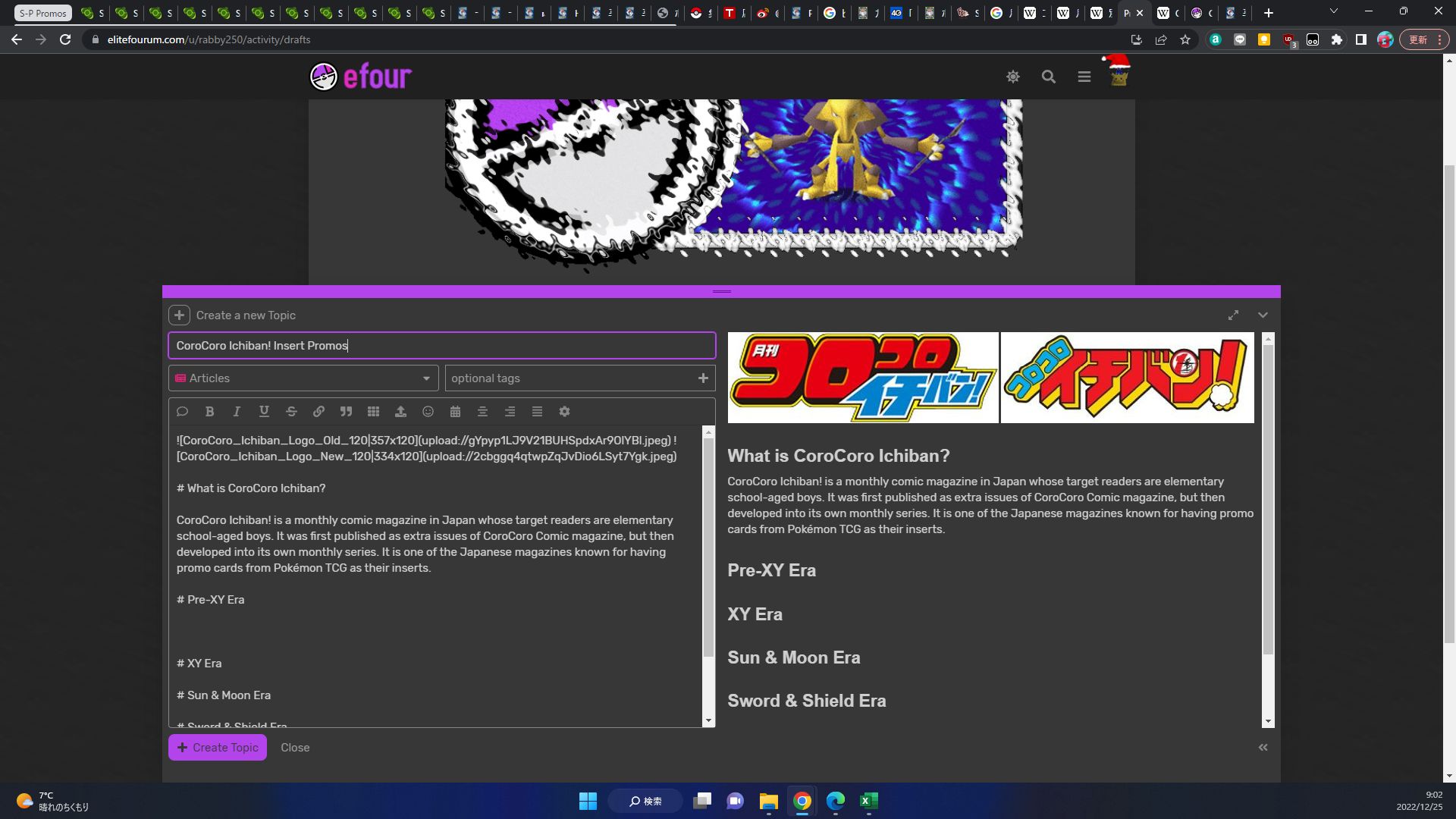Image resolution: width=1456 pixels, height=819 pixels.
Task: Insert a table using grid icon
Action: tap(373, 412)
